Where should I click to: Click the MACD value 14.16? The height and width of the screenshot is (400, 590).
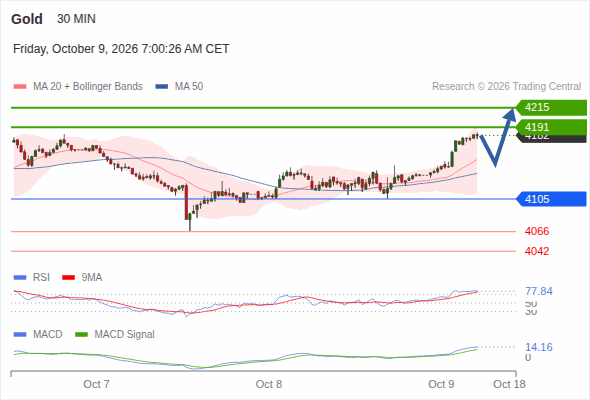point(539,347)
